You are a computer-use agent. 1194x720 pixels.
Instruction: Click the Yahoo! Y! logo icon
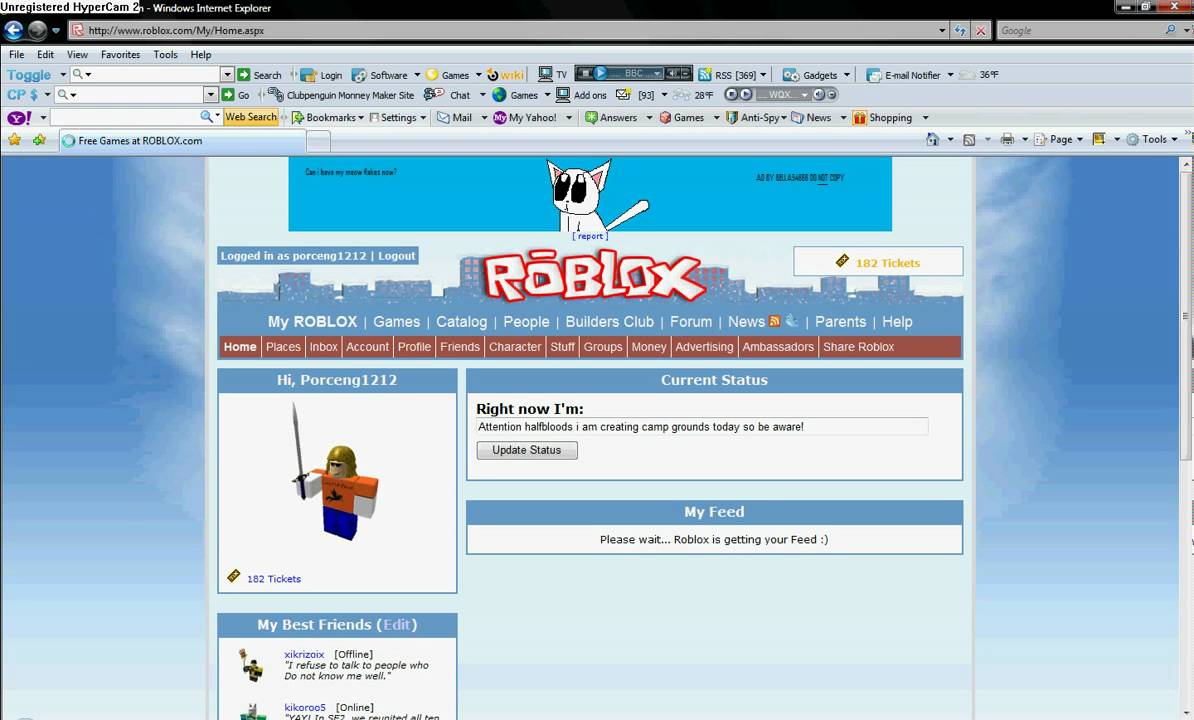point(19,117)
